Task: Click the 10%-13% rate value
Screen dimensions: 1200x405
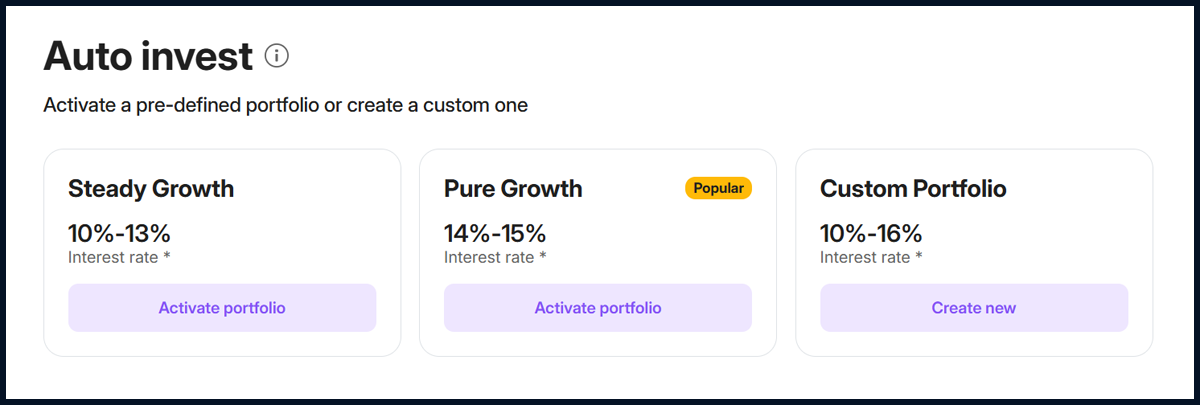Action: (119, 234)
